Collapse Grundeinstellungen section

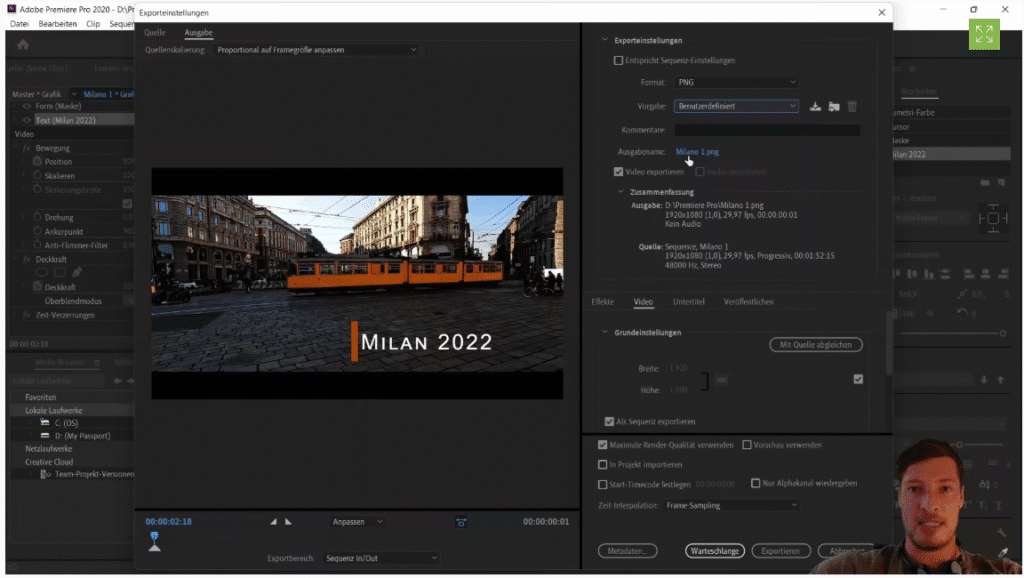click(605, 332)
